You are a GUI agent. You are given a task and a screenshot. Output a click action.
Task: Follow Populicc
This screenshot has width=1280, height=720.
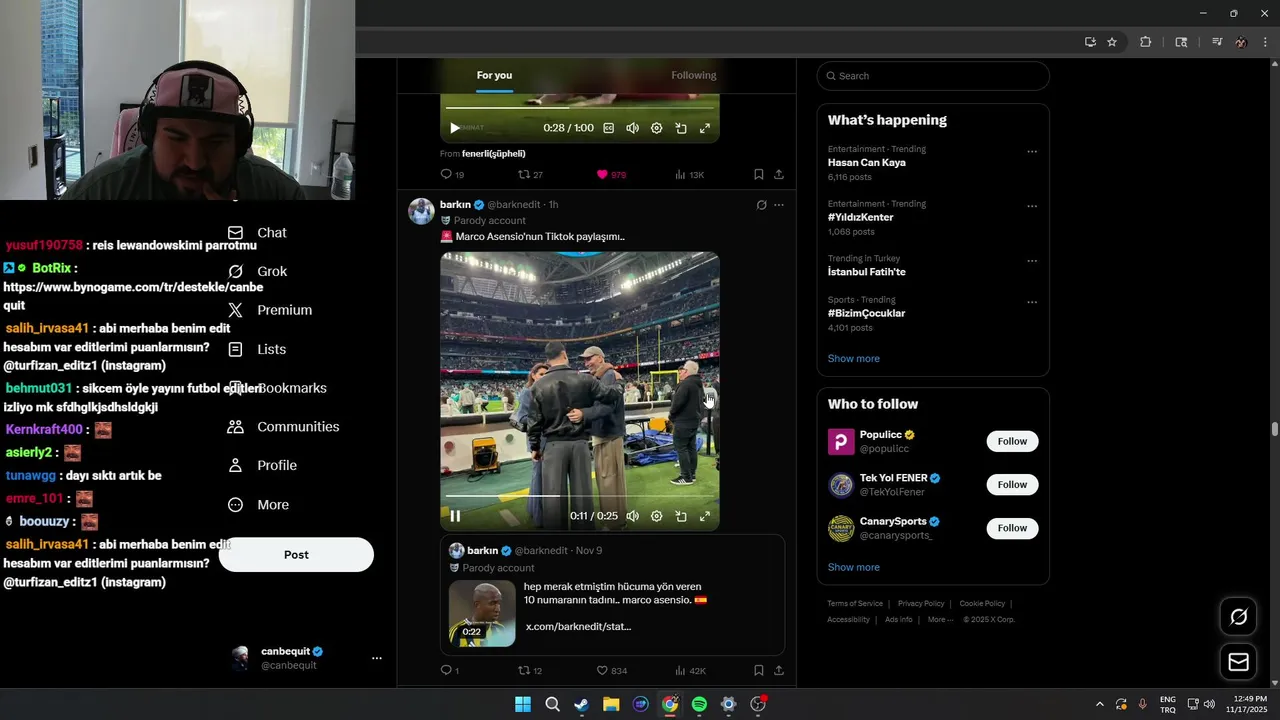click(x=1012, y=441)
